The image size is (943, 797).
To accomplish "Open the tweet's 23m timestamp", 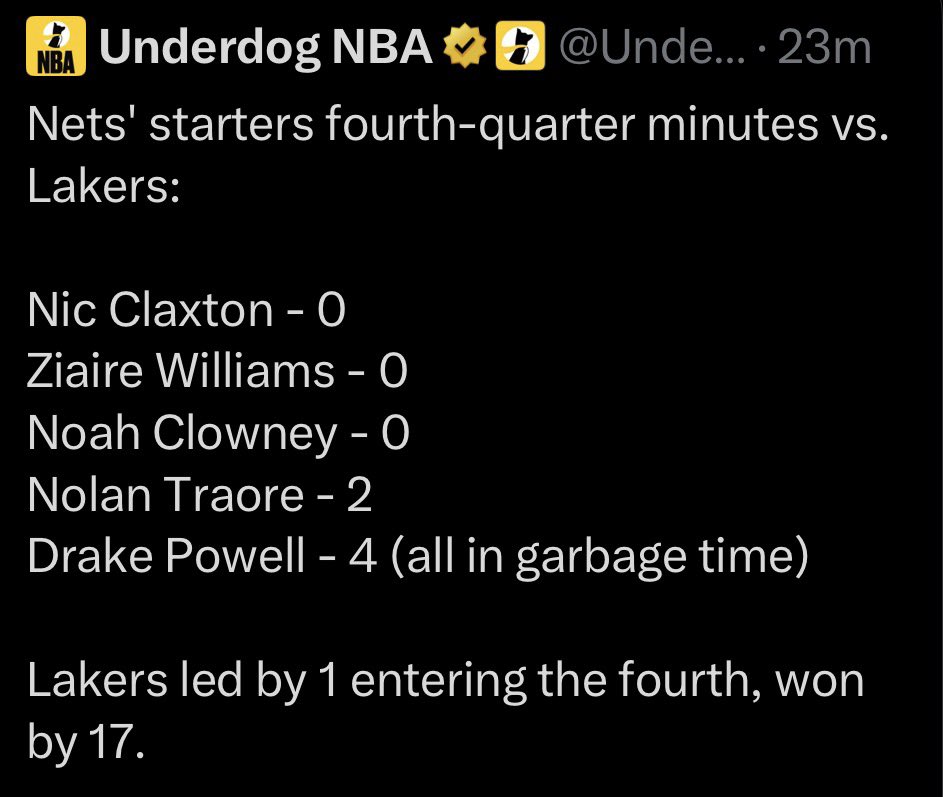I will coord(823,48).
